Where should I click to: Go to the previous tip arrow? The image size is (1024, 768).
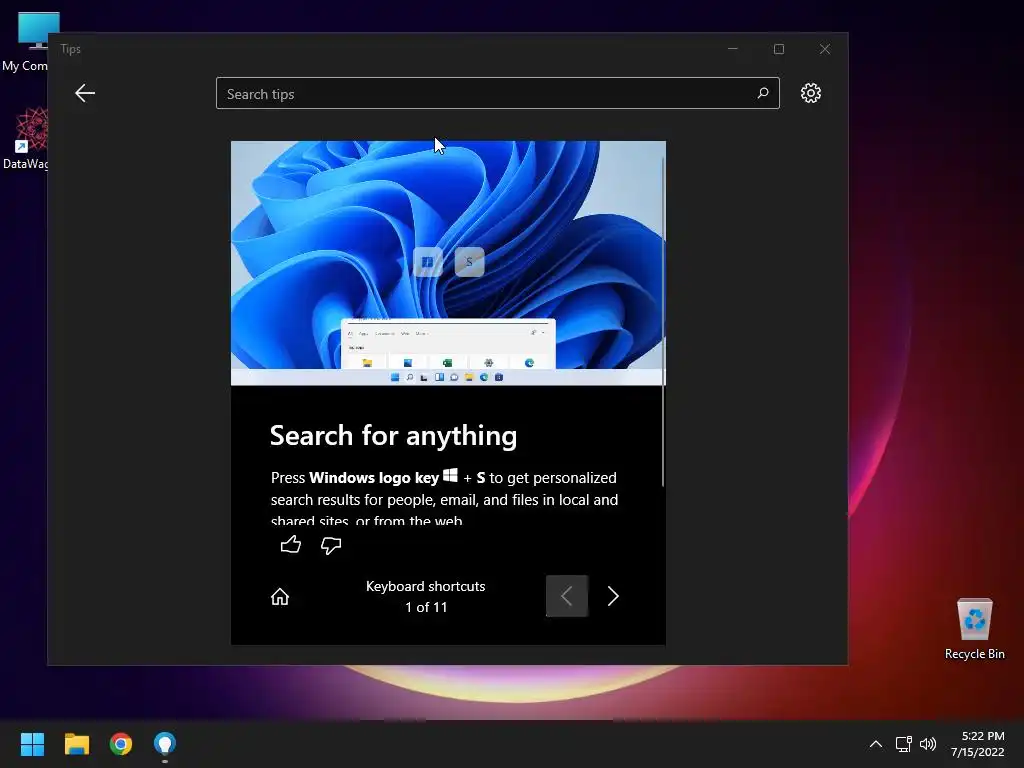click(567, 596)
